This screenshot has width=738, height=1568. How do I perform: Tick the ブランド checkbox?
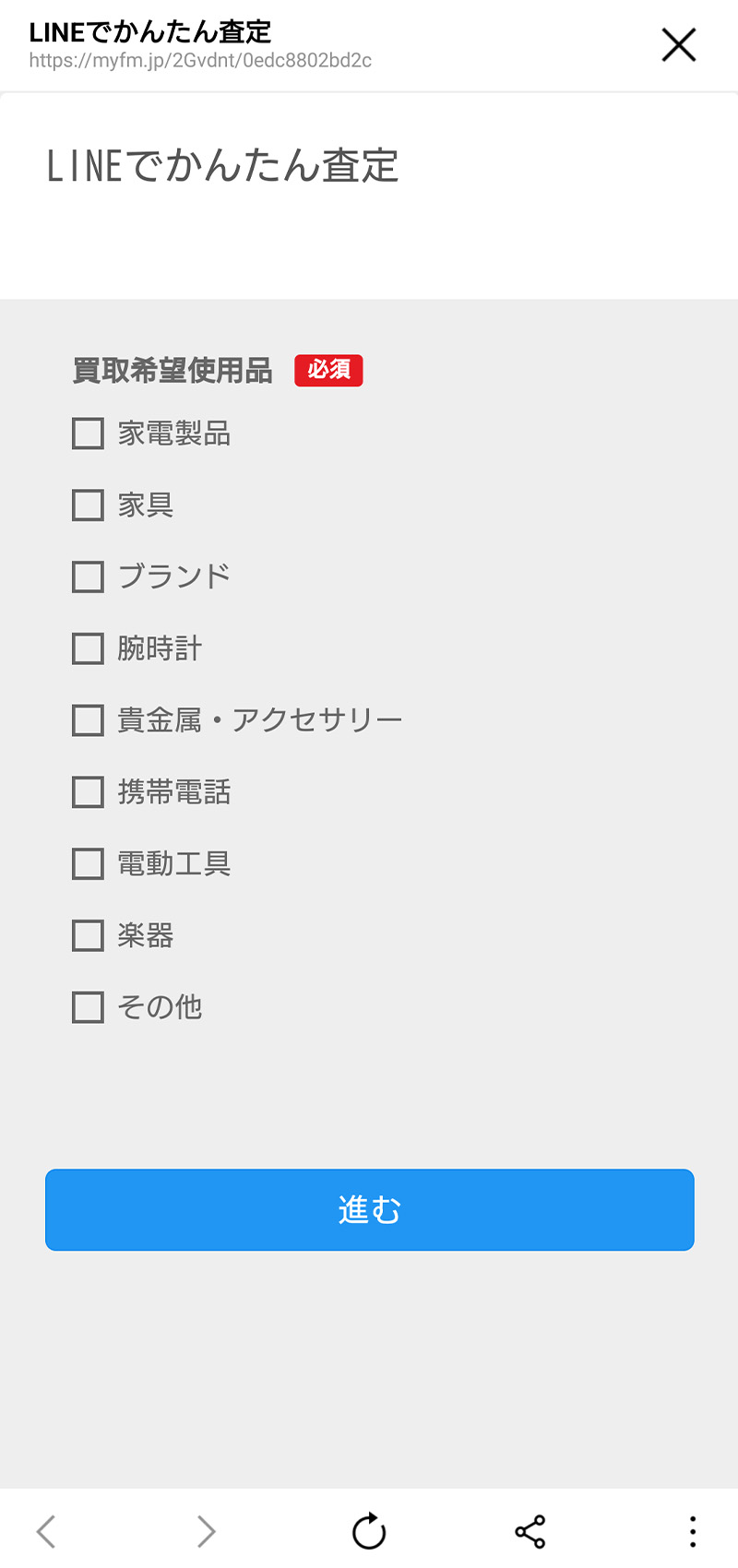(88, 577)
